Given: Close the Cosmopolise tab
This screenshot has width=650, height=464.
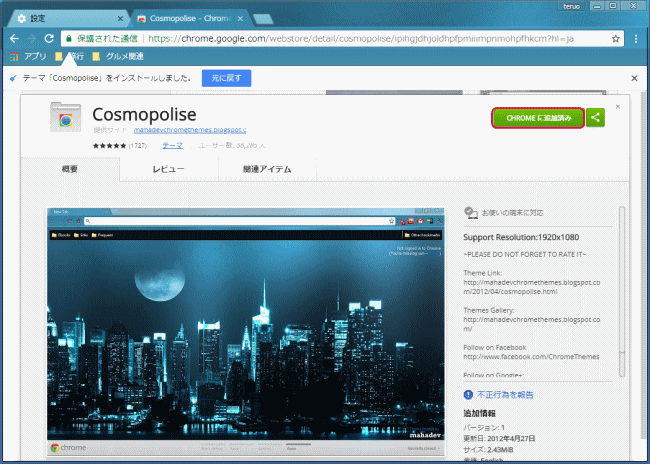Looking at the screenshot, I should tap(240, 18).
